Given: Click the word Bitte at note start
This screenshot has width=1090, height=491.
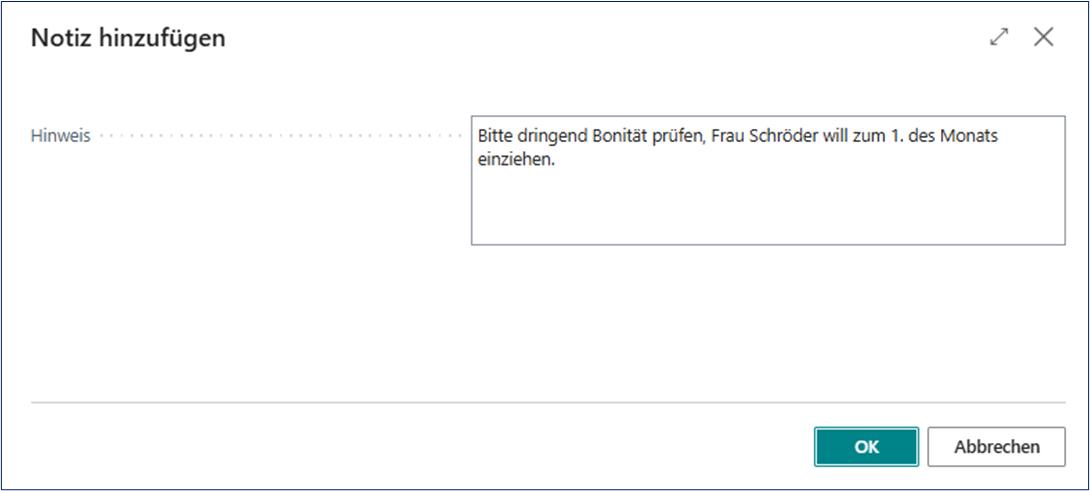Looking at the screenshot, I should click(x=495, y=136).
